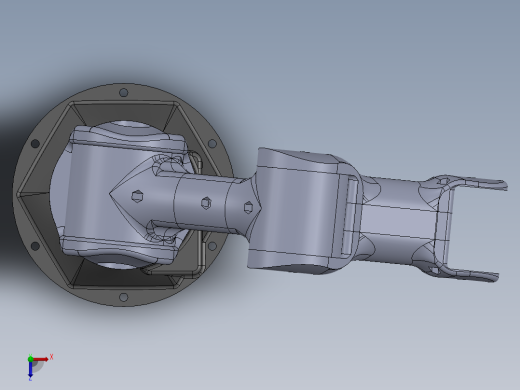The height and width of the screenshot is (390, 520).
Task: Select the bottommost bolt hole on the round flange
Action: pos(123,297)
